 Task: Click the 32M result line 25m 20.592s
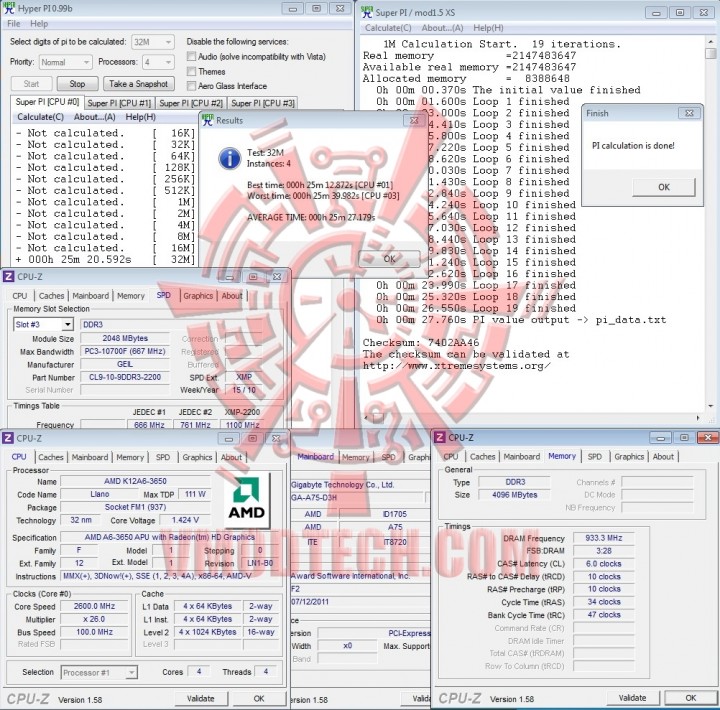105,259
